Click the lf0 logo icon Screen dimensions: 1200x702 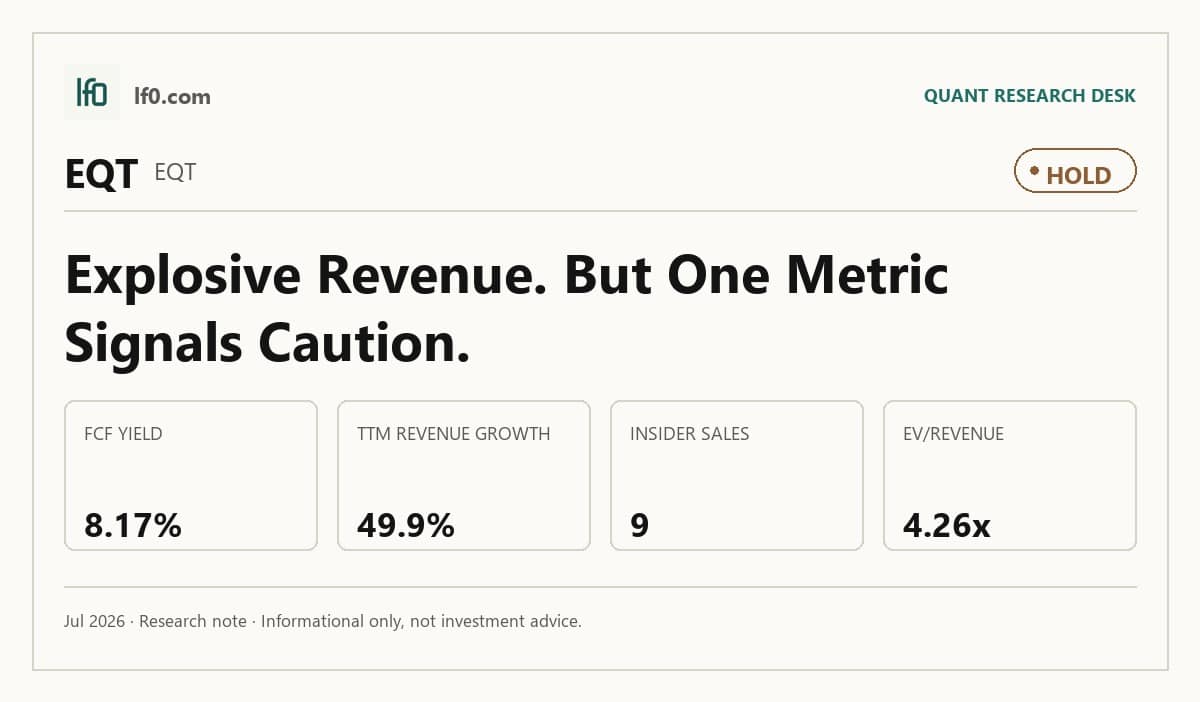(92, 92)
